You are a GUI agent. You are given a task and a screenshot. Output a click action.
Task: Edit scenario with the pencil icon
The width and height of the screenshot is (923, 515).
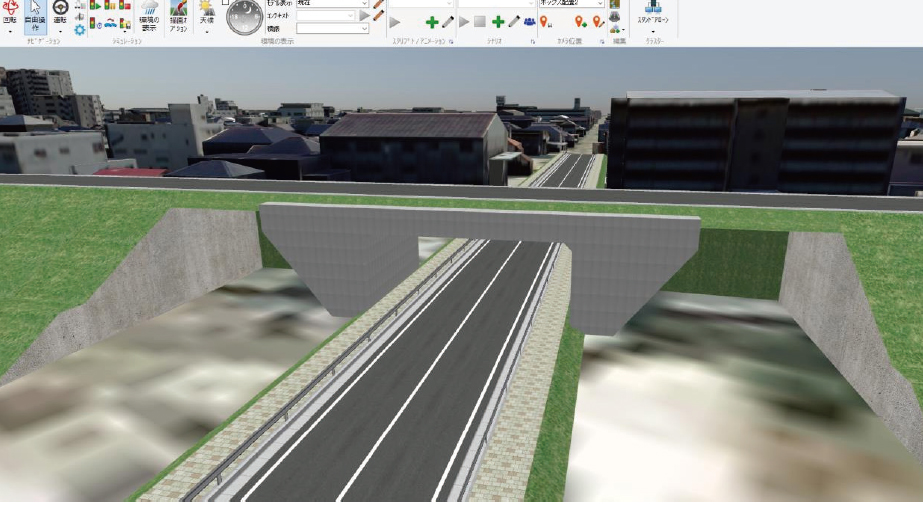[514, 22]
